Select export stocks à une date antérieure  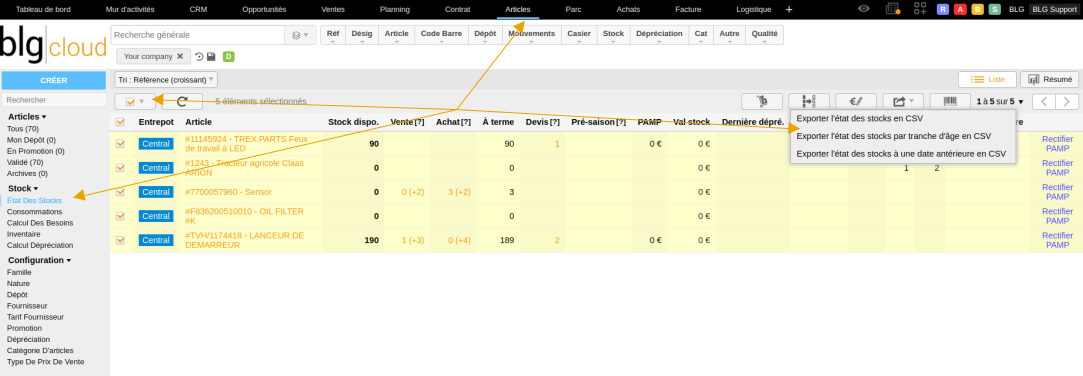901,153
